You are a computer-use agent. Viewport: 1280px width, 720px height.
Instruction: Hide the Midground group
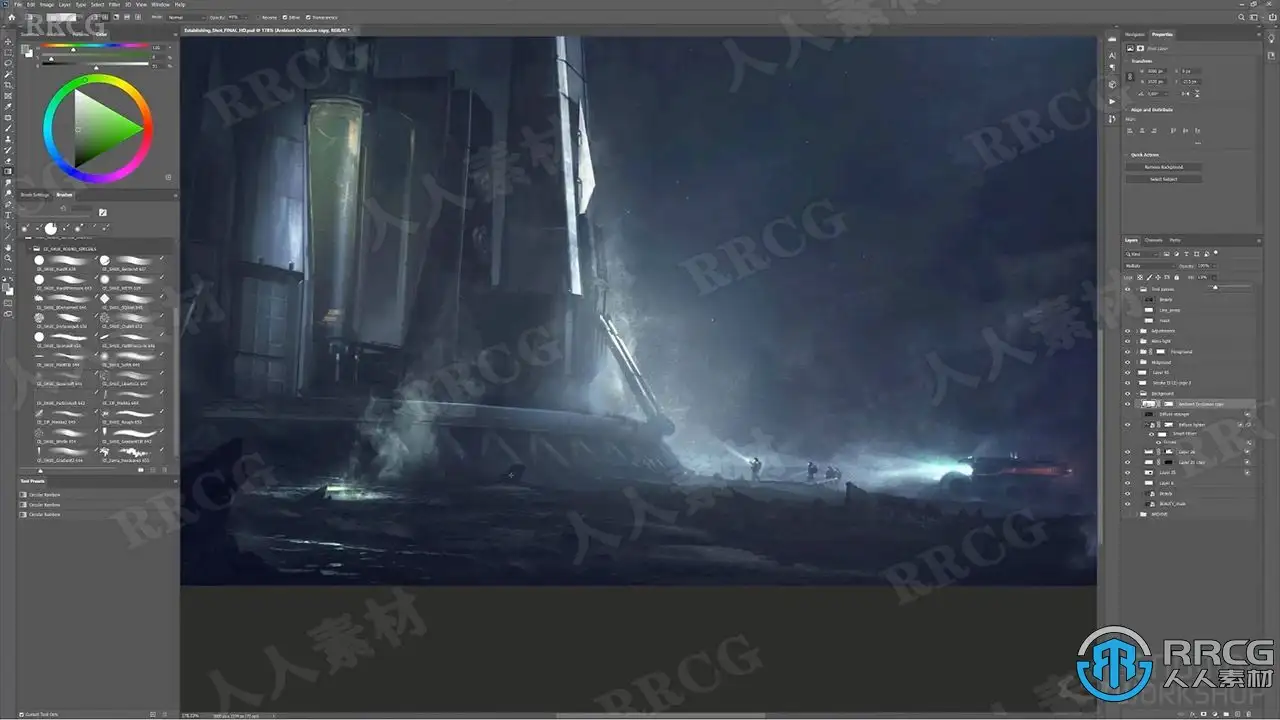tap(1128, 362)
